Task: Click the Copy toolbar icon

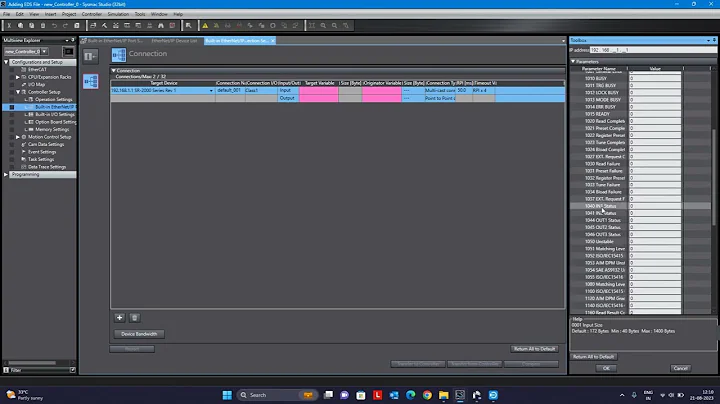Action: [x=21, y=26]
